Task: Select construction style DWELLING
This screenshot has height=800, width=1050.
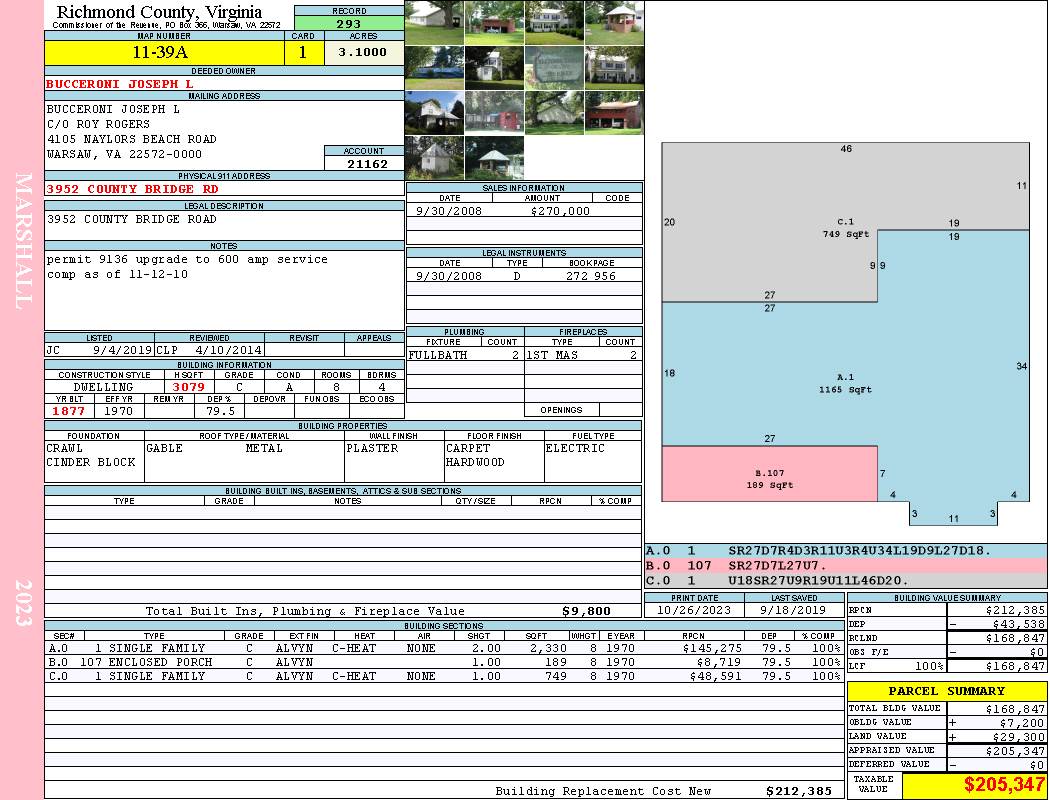Action: tap(104, 387)
